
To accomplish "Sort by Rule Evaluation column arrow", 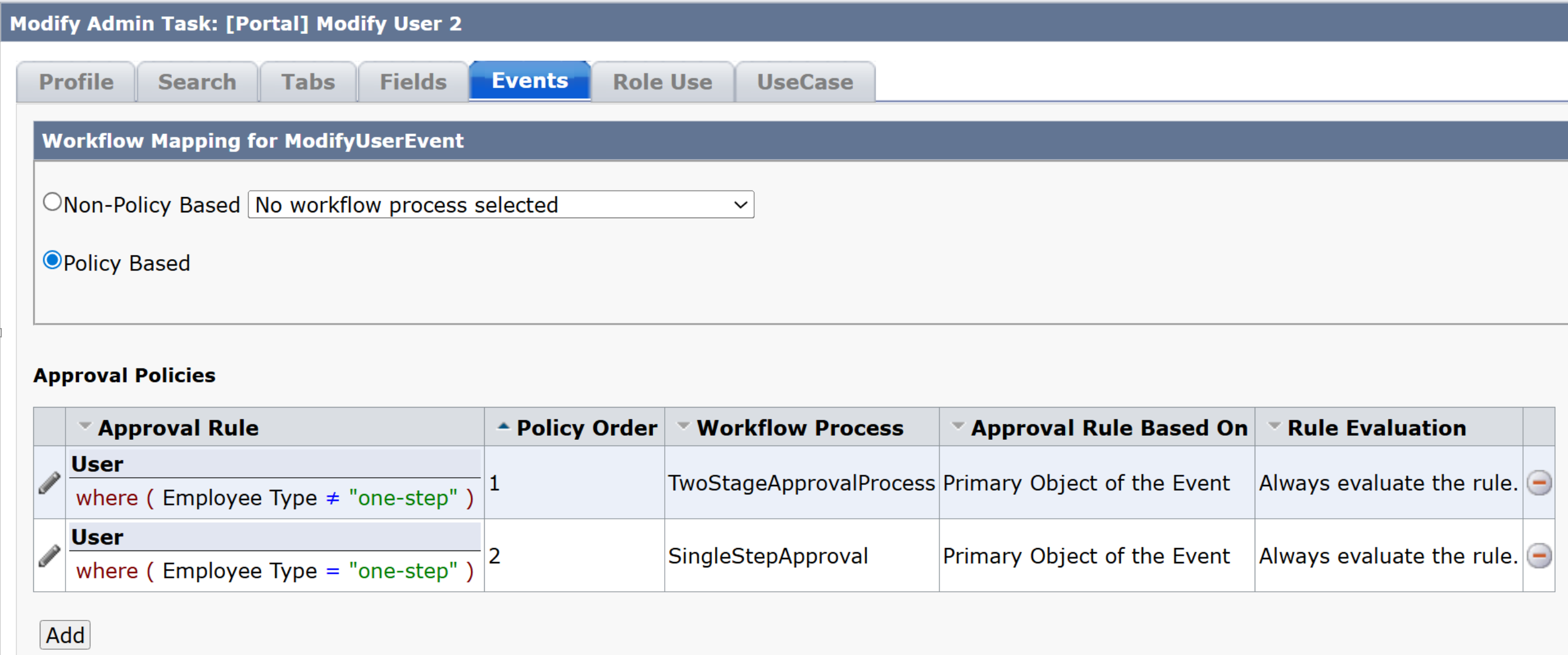I will tap(1274, 426).
